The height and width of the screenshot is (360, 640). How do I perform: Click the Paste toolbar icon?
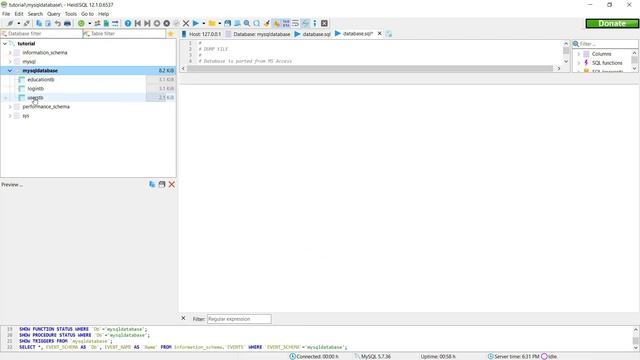coord(48,24)
